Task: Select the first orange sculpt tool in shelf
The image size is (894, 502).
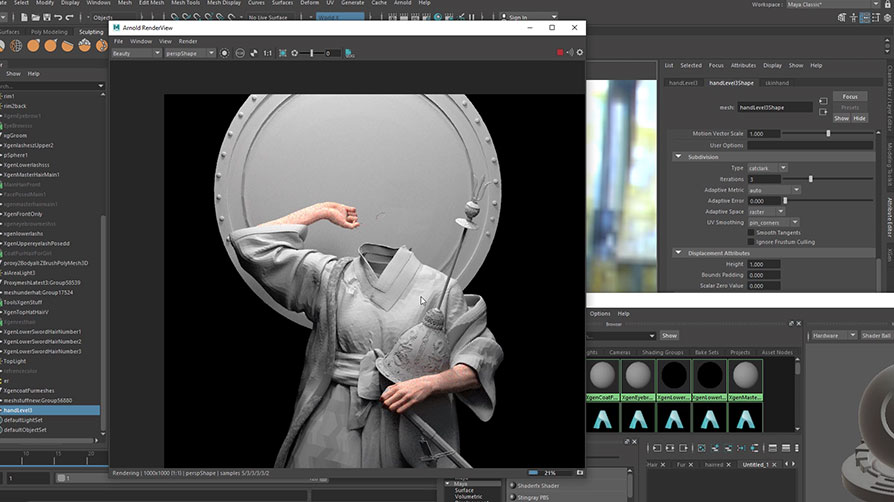Action: pos(33,46)
